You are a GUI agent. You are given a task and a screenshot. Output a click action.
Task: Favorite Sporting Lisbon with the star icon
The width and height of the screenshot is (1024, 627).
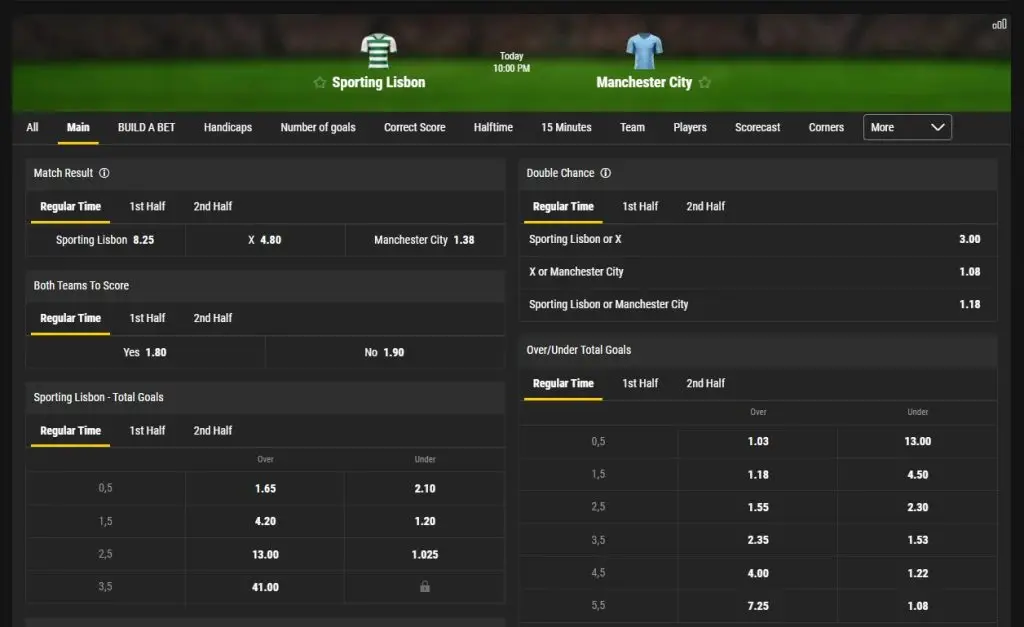coord(319,82)
